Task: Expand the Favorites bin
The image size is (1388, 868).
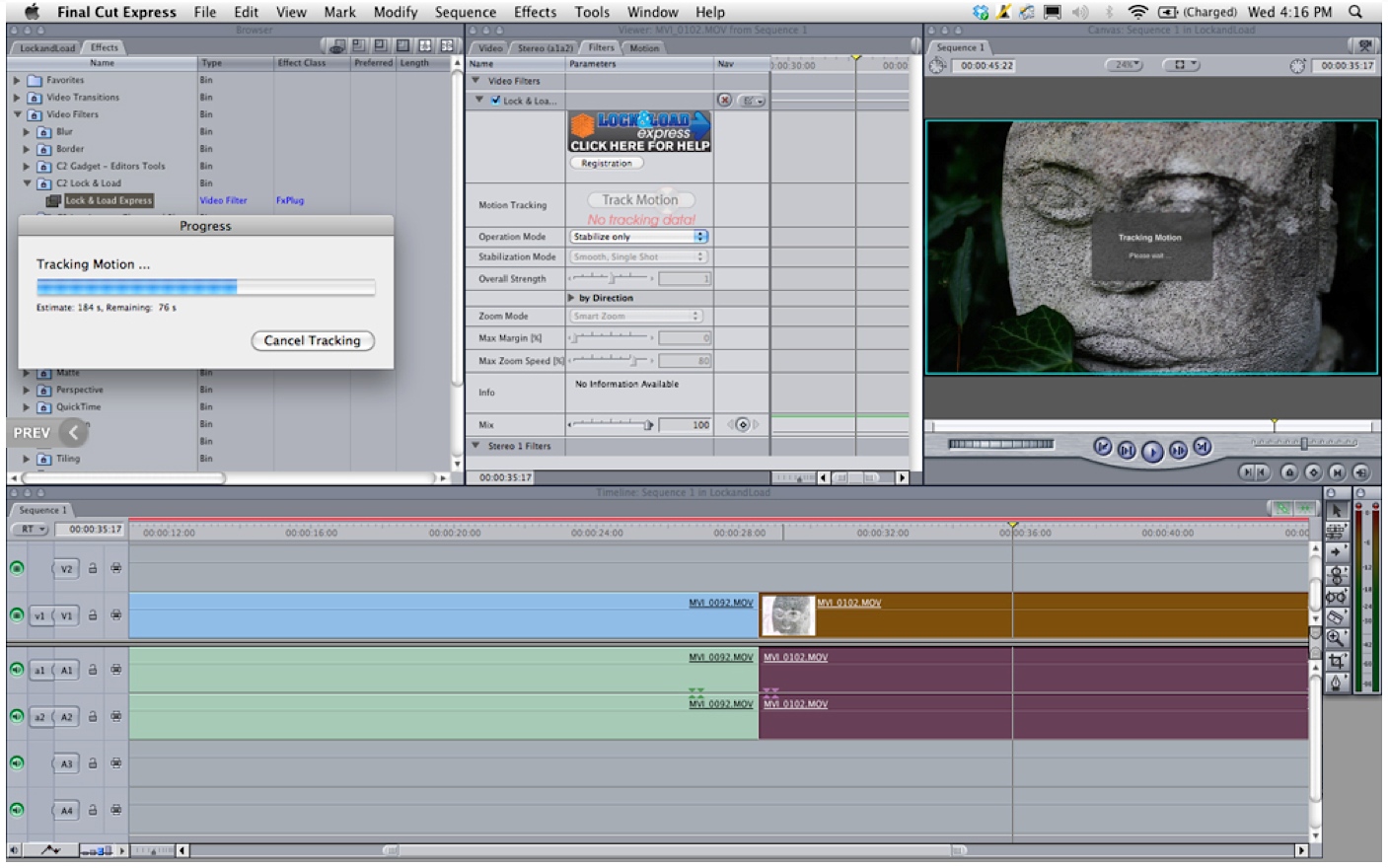Action: [x=17, y=80]
